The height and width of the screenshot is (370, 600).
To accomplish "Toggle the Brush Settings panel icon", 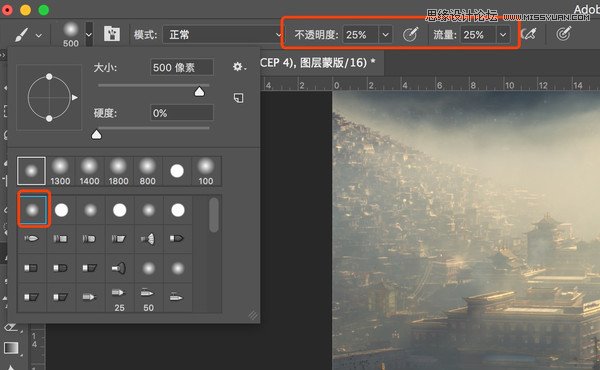I will [112, 34].
